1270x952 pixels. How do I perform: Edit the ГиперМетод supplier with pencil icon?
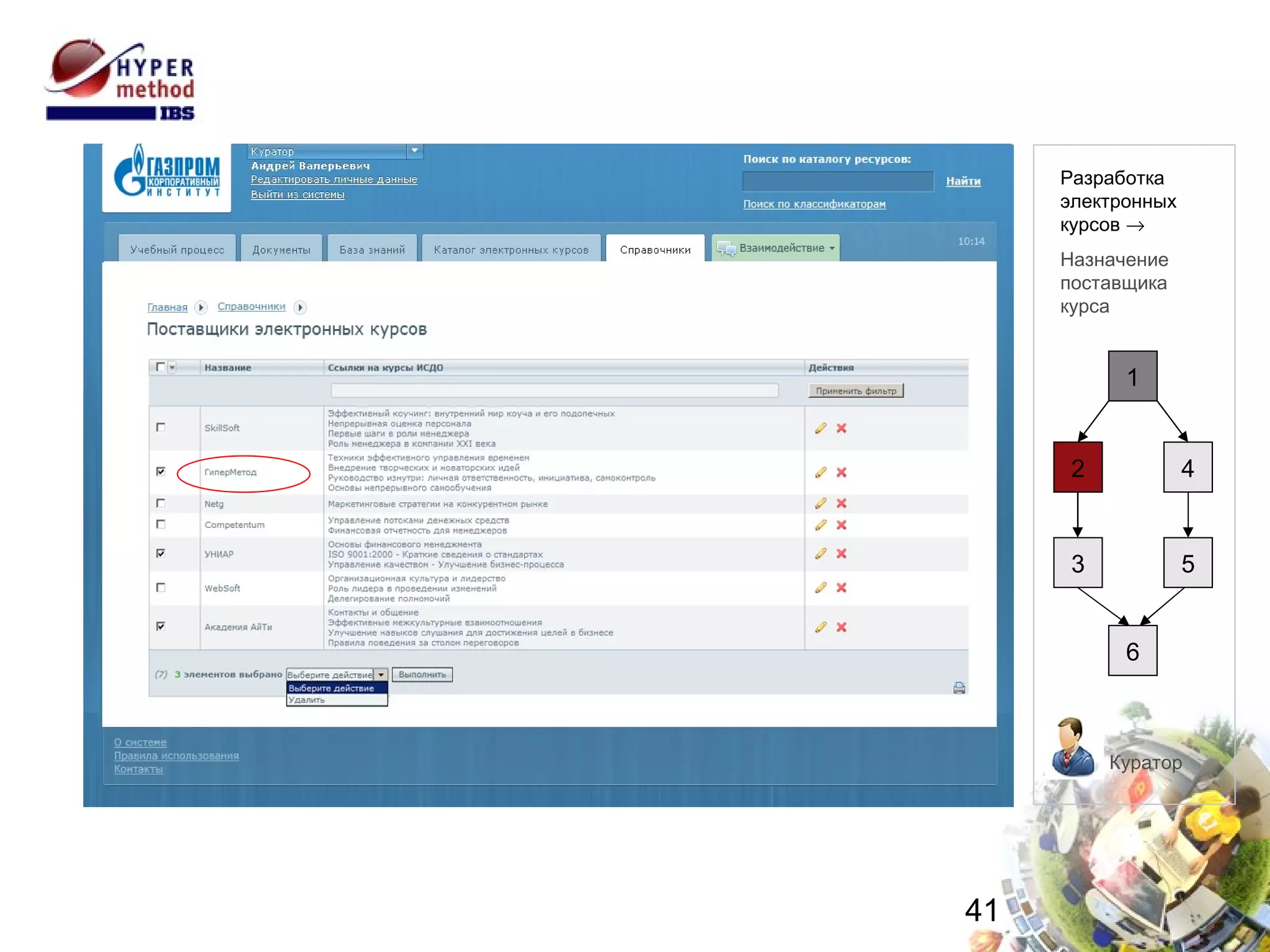click(x=820, y=472)
